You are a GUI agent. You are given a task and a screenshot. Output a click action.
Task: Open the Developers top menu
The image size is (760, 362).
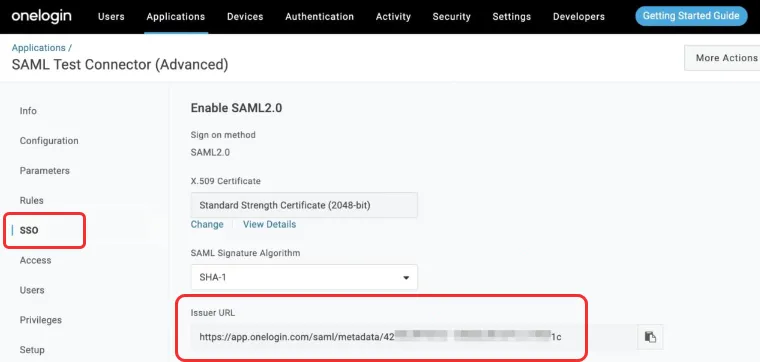pos(579,16)
